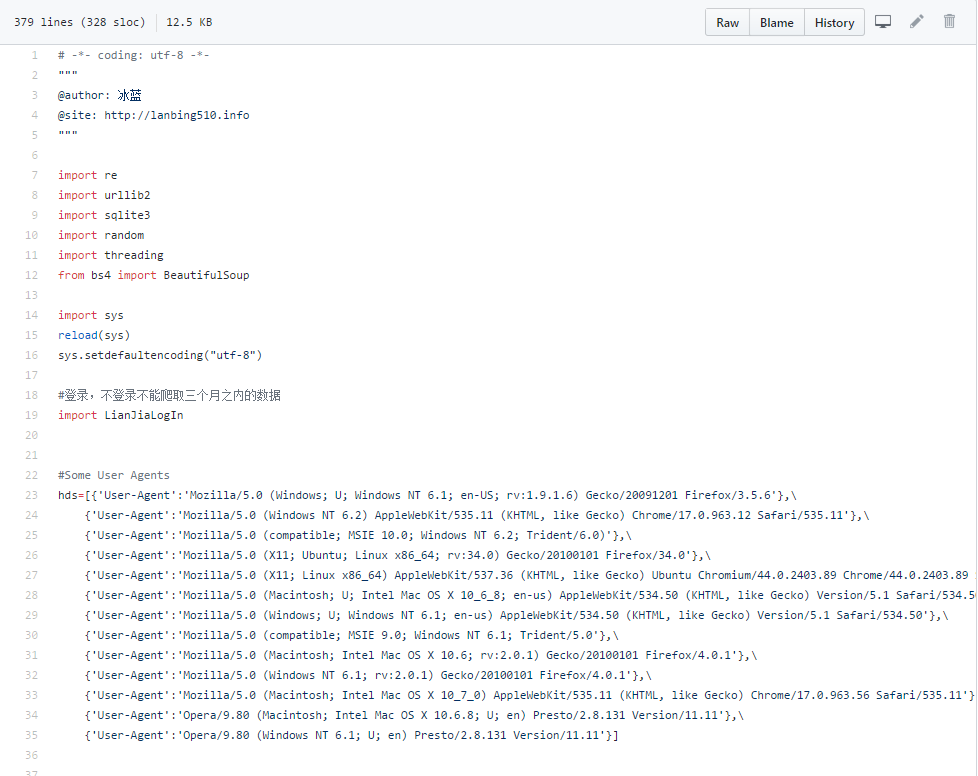This screenshot has width=978, height=776.
Task: Click line number 7 for import re
Action: [x=35, y=175]
